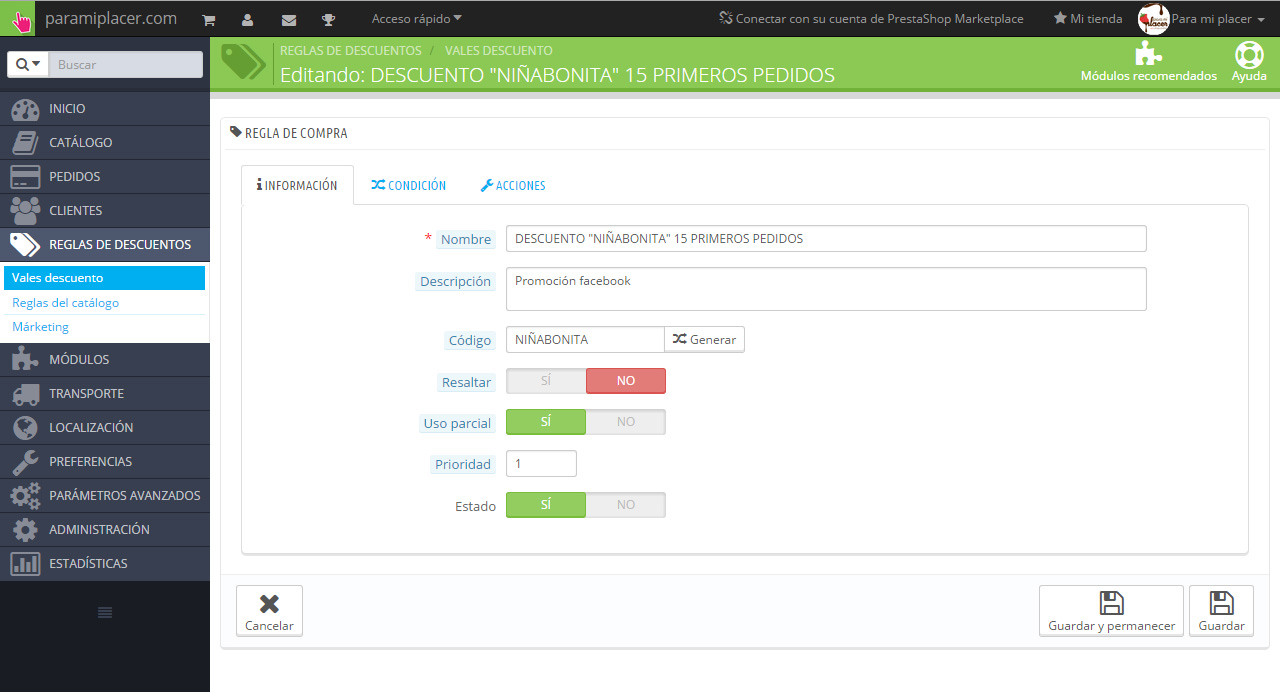
Task: Open the messages envelope icon in top bar
Action: pos(289,19)
